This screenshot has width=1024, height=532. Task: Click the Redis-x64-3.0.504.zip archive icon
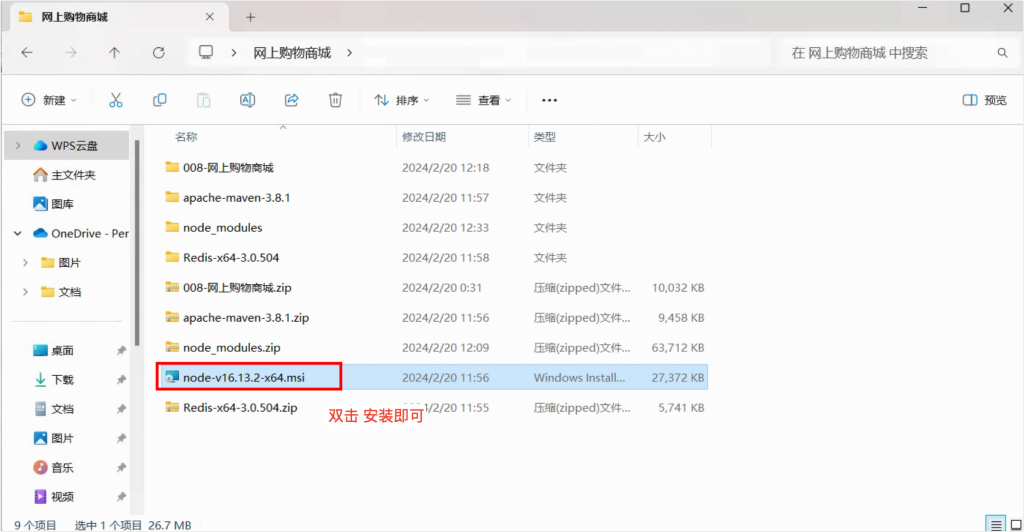point(172,407)
